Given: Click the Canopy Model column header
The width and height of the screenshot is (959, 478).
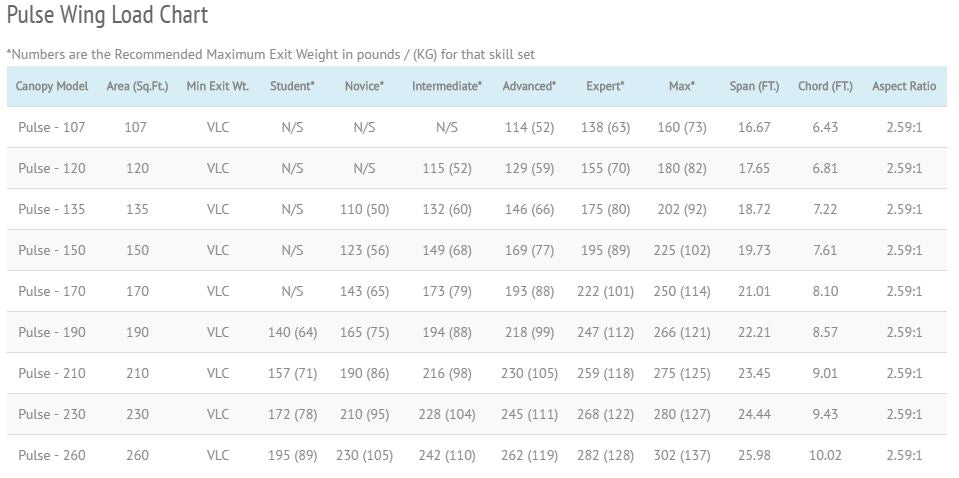Looking at the screenshot, I should pyautogui.click(x=52, y=86).
